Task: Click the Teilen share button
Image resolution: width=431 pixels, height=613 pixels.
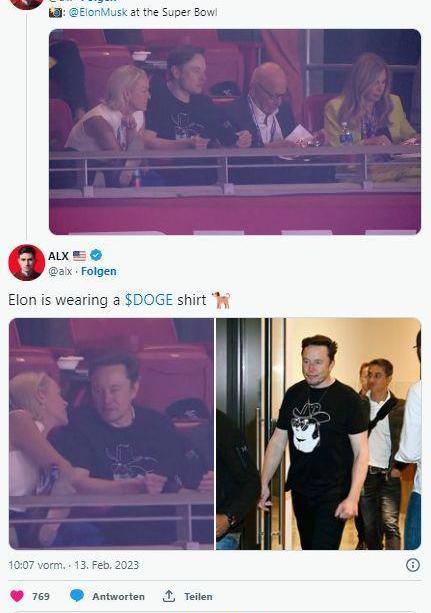Action: point(198,597)
